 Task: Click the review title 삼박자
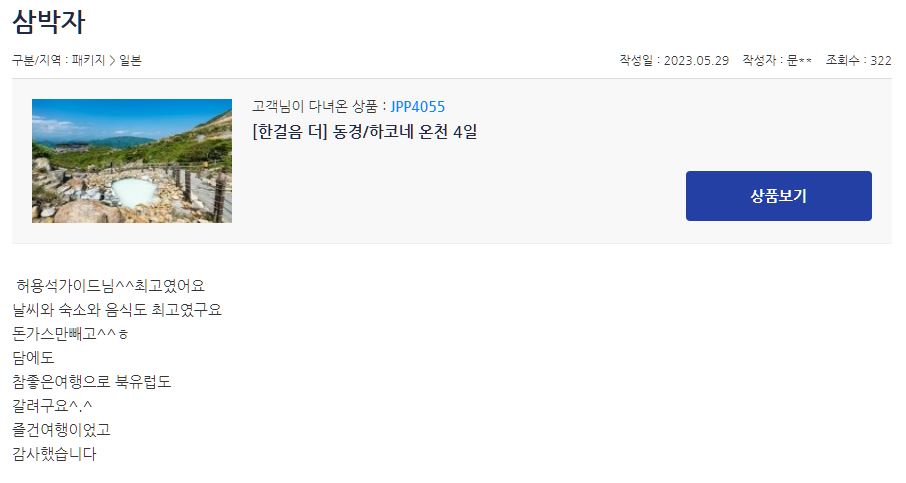[49, 23]
